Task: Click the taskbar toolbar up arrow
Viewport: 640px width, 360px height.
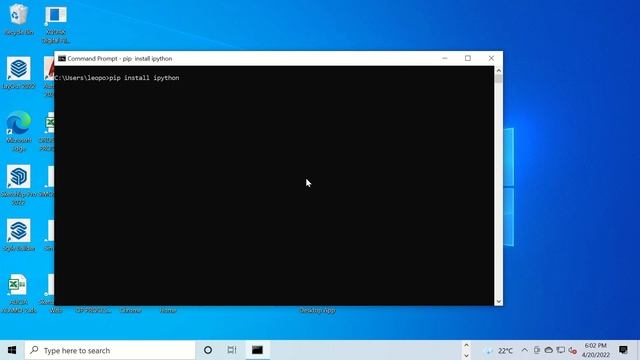Action: coord(466,345)
